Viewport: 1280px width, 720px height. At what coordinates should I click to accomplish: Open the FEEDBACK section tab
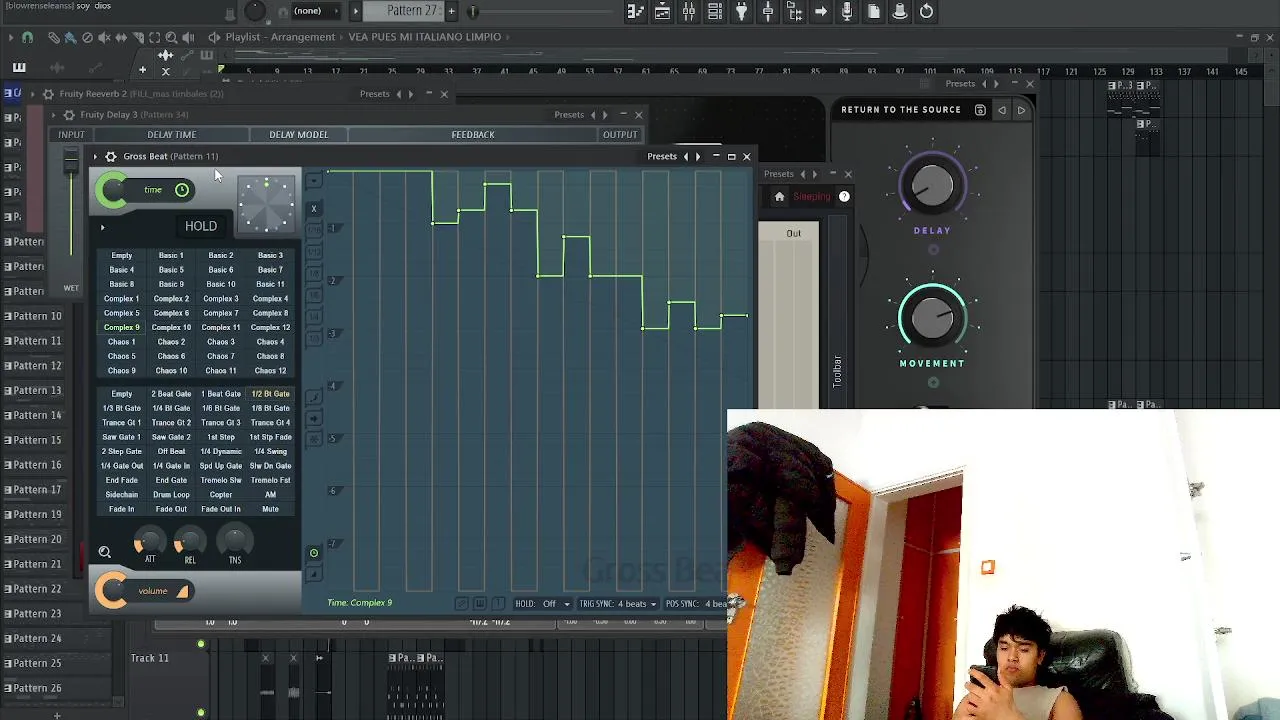(473, 135)
